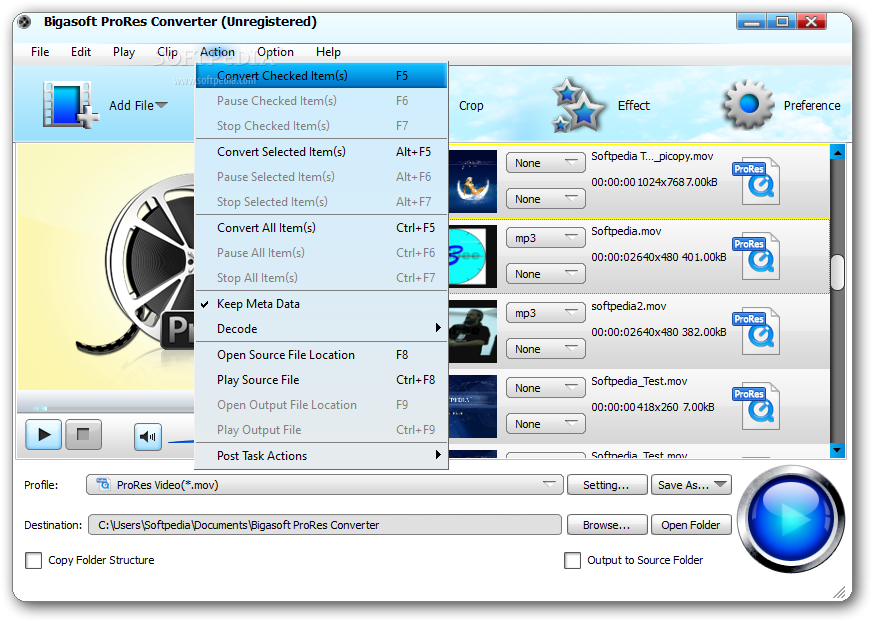This screenshot has width=873, height=622.
Task: Open the None dropdown for softpedia2.mov
Action: [546, 349]
